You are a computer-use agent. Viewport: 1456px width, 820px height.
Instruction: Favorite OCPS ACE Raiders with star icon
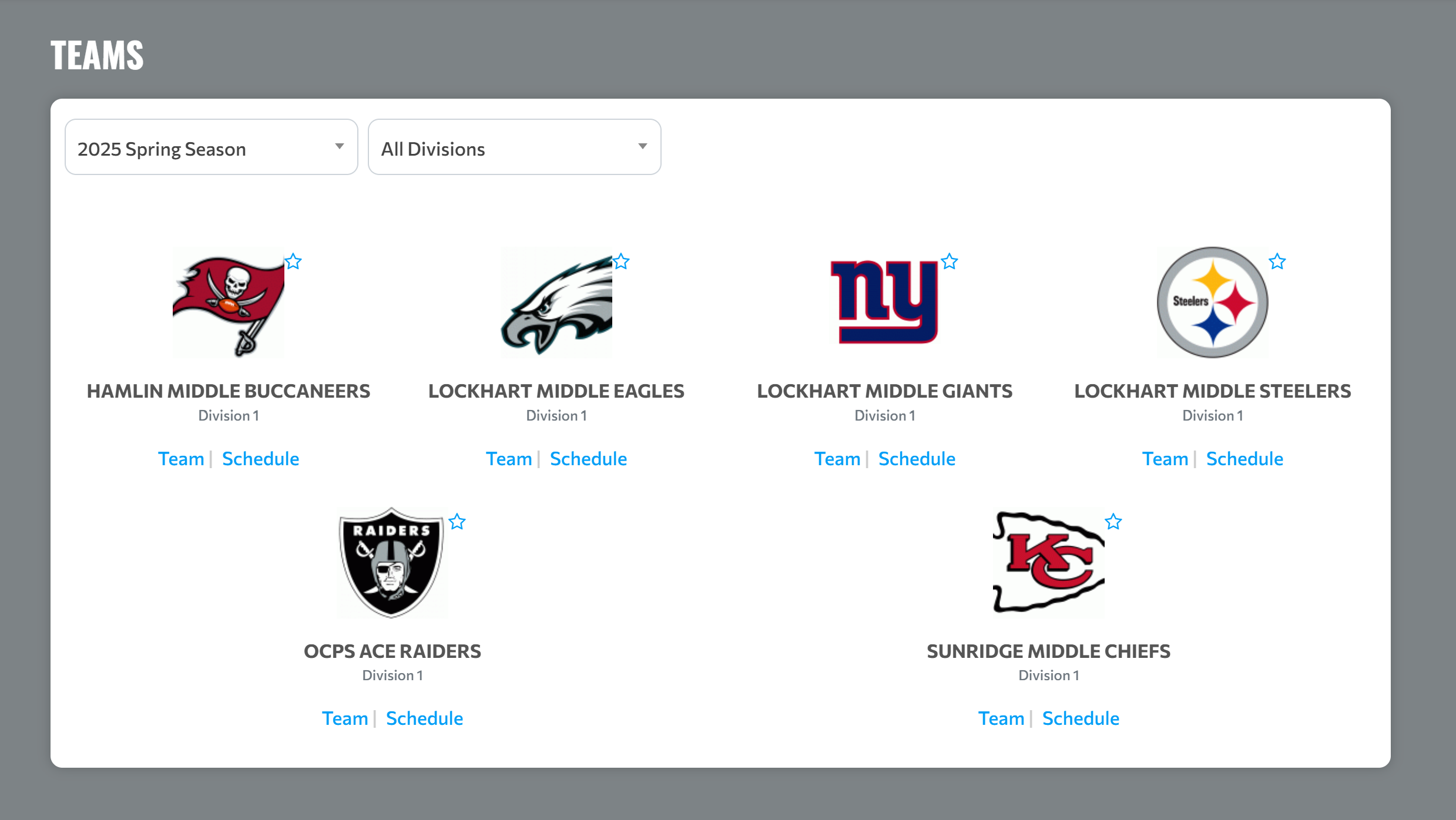coord(457,522)
